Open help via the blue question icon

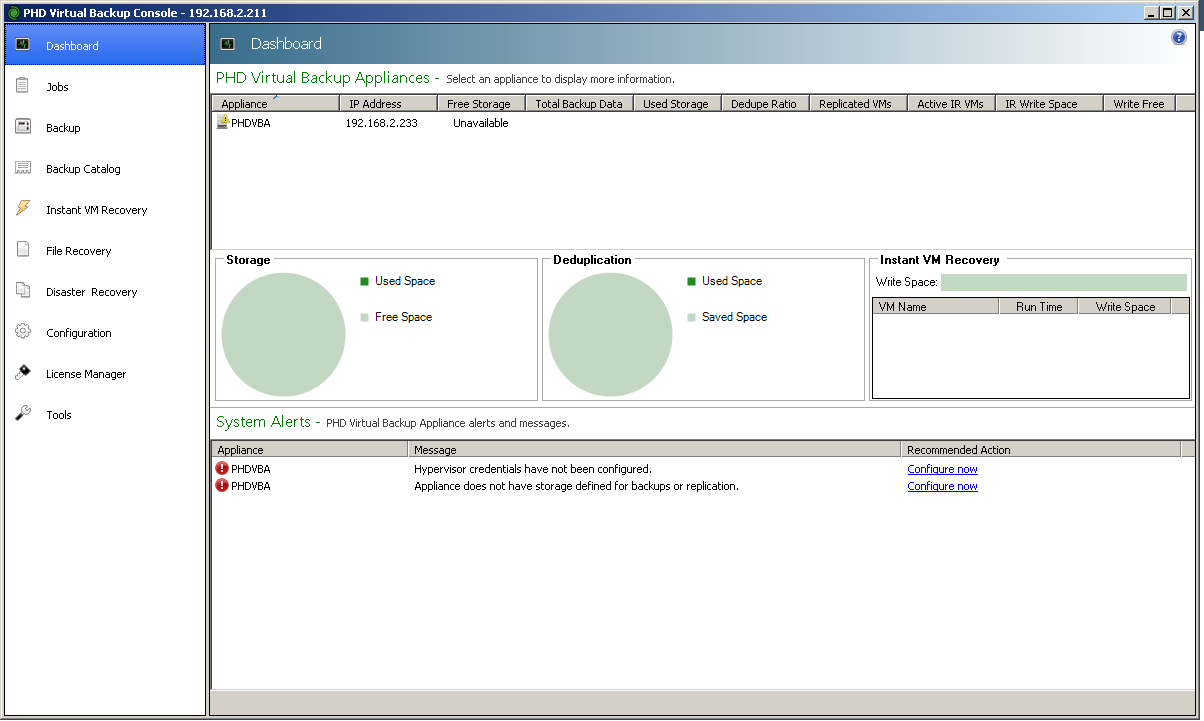[x=1179, y=37]
